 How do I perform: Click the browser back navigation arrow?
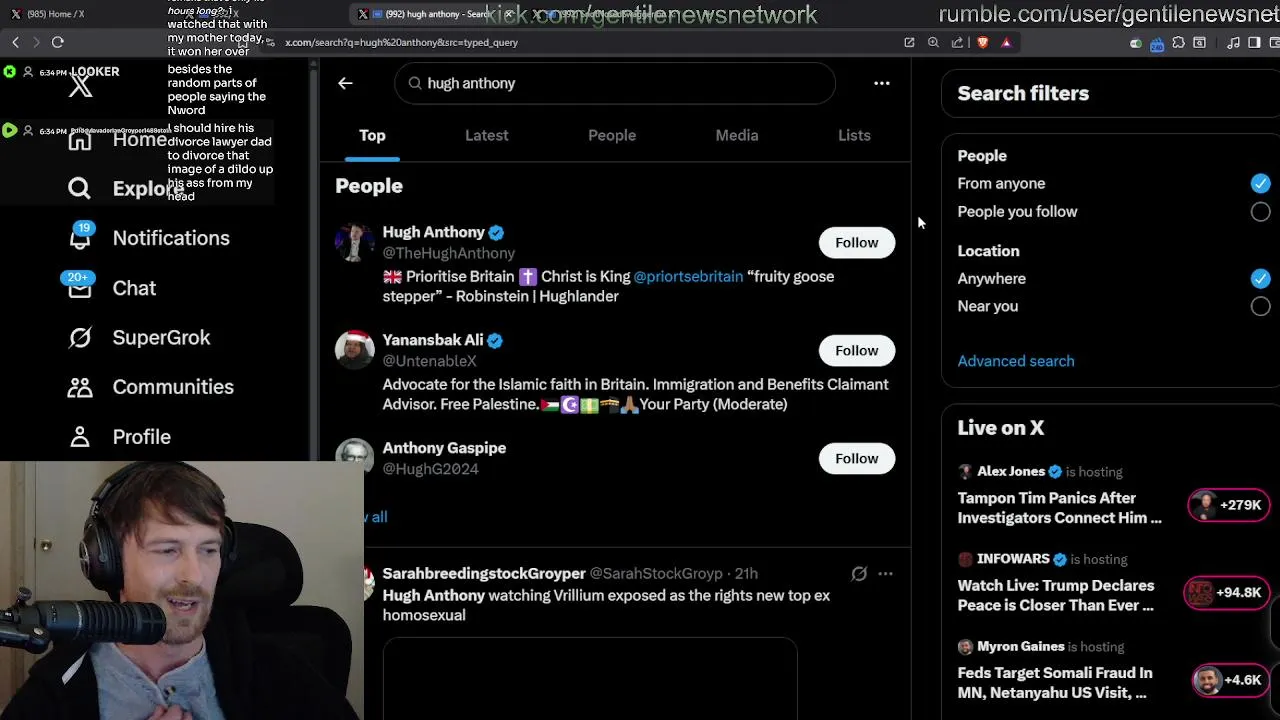[15, 42]
